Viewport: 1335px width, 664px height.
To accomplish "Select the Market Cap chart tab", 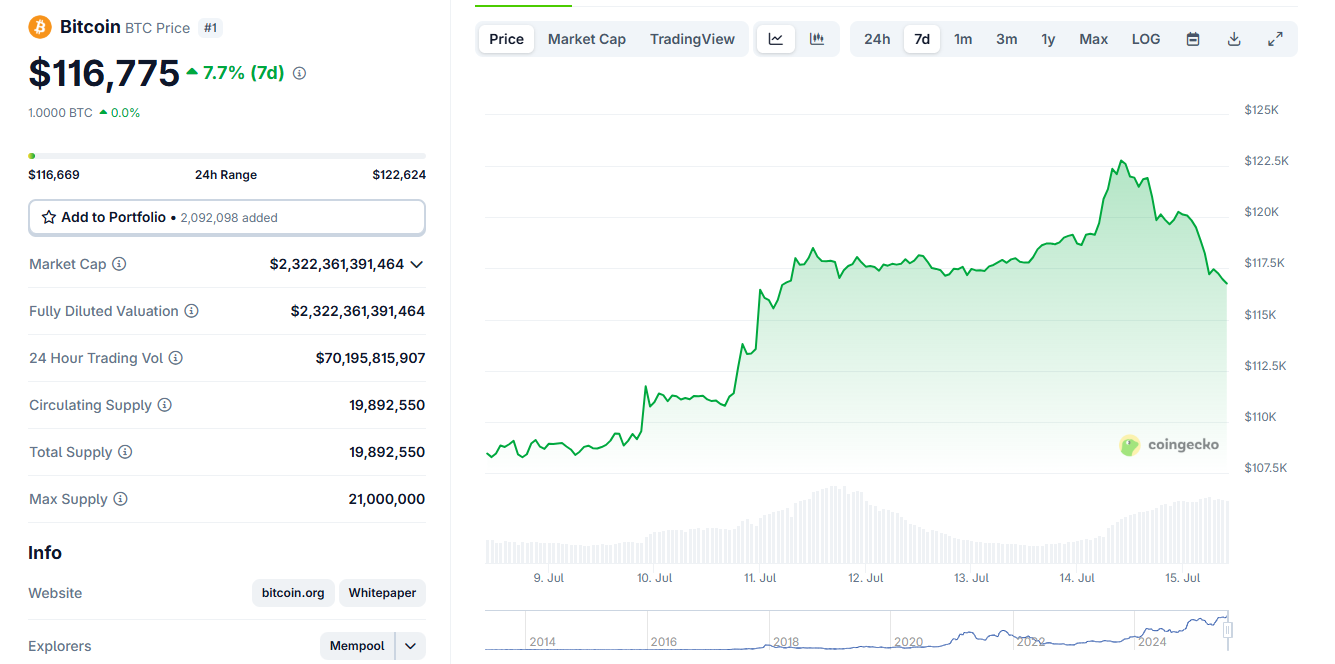I will [x=587, y=39].
